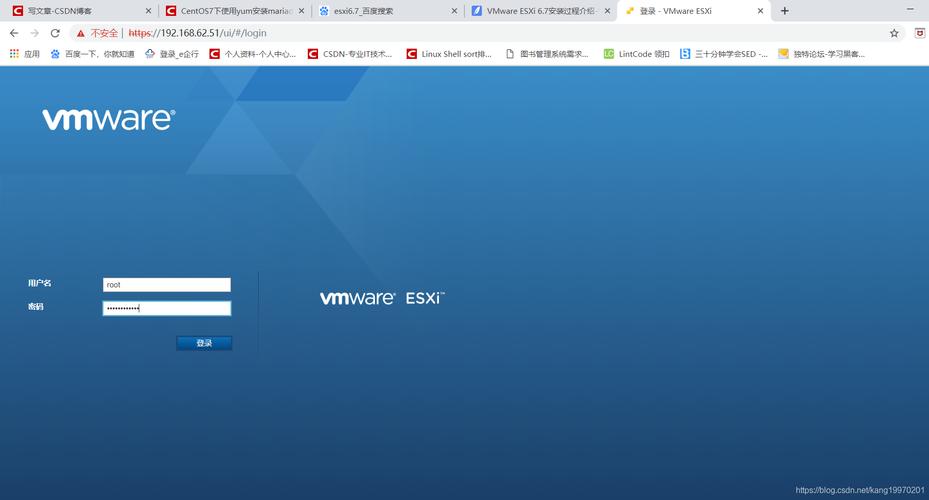Close the 登录 - VMware ESXi tab
This screenshot has width=929, height=500.
(760, 11)
